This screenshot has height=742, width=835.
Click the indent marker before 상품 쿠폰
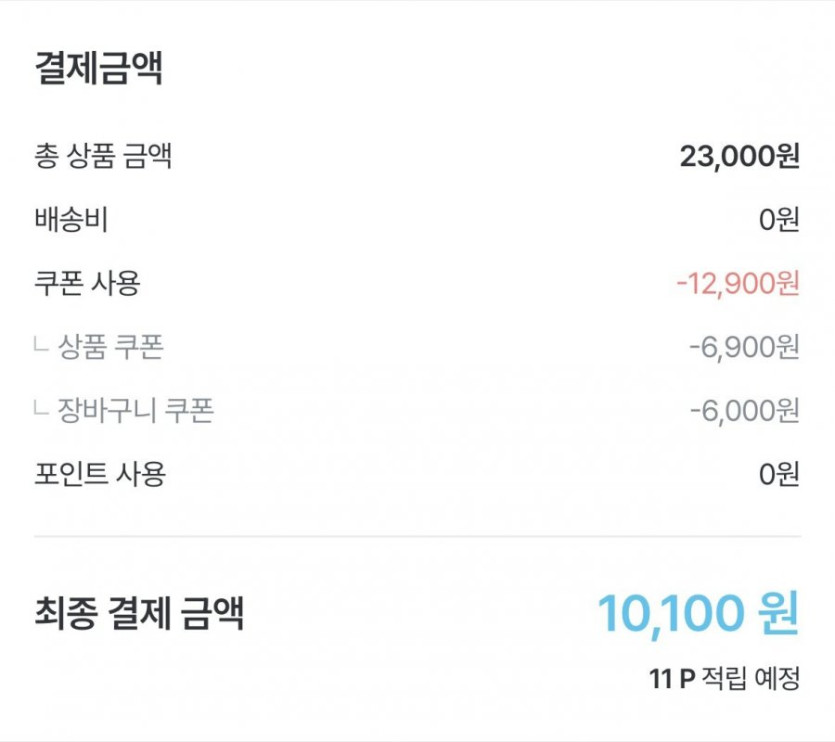(41, 347)
